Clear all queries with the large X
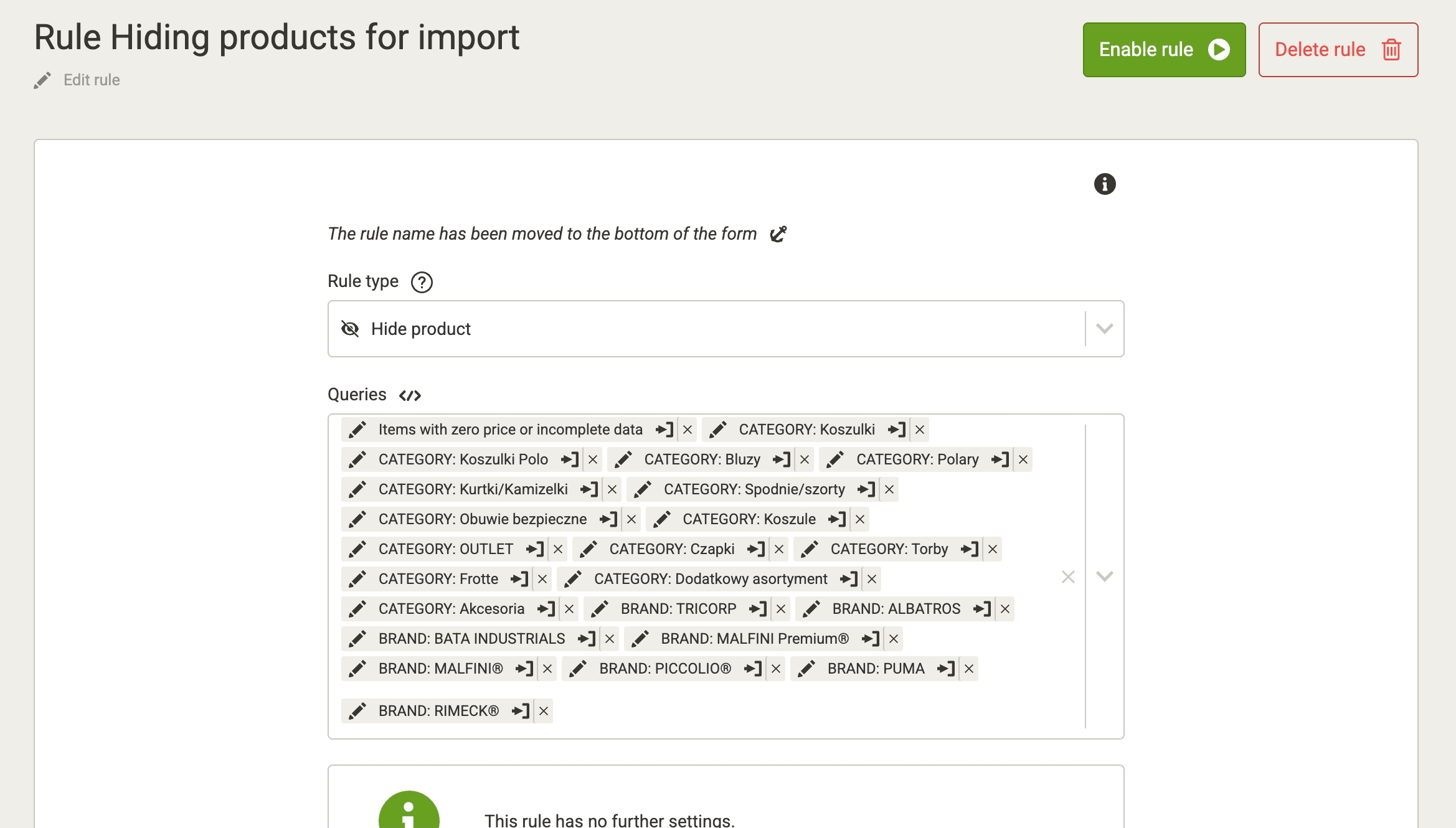Viewport: 1456px width, 828px height. (1068, 577)
